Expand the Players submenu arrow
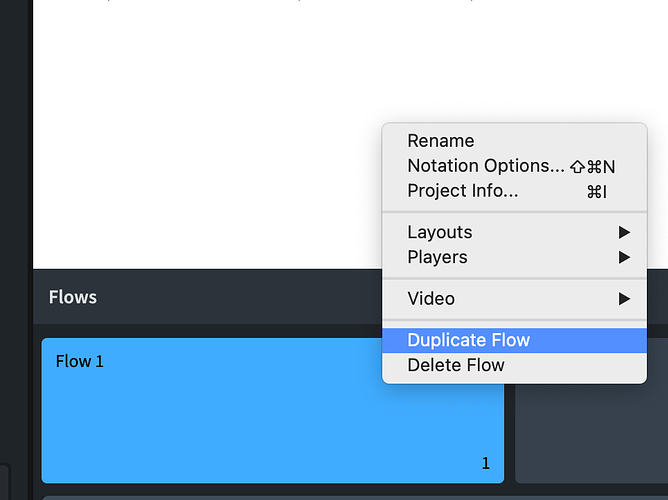The width and height of the screenshot is (668, 500). point(624,257)
